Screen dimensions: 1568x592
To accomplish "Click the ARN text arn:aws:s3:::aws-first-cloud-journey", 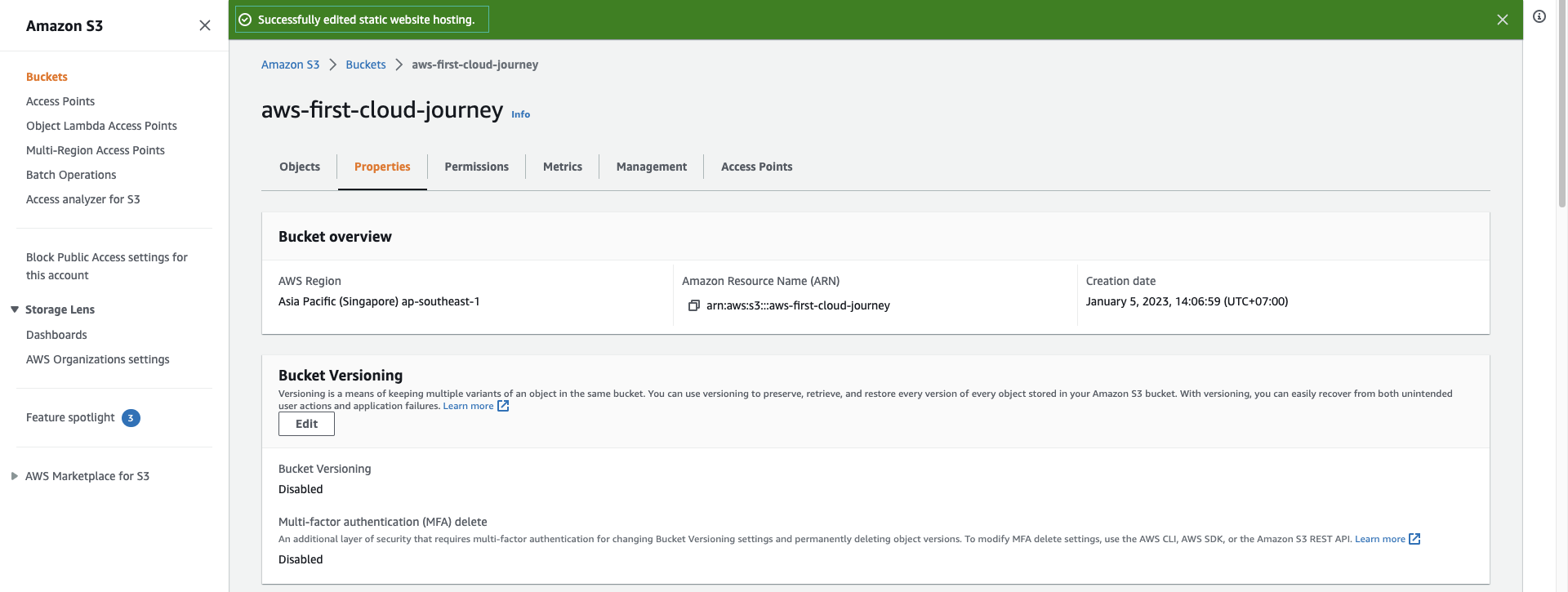I will (x=798, y=305).
